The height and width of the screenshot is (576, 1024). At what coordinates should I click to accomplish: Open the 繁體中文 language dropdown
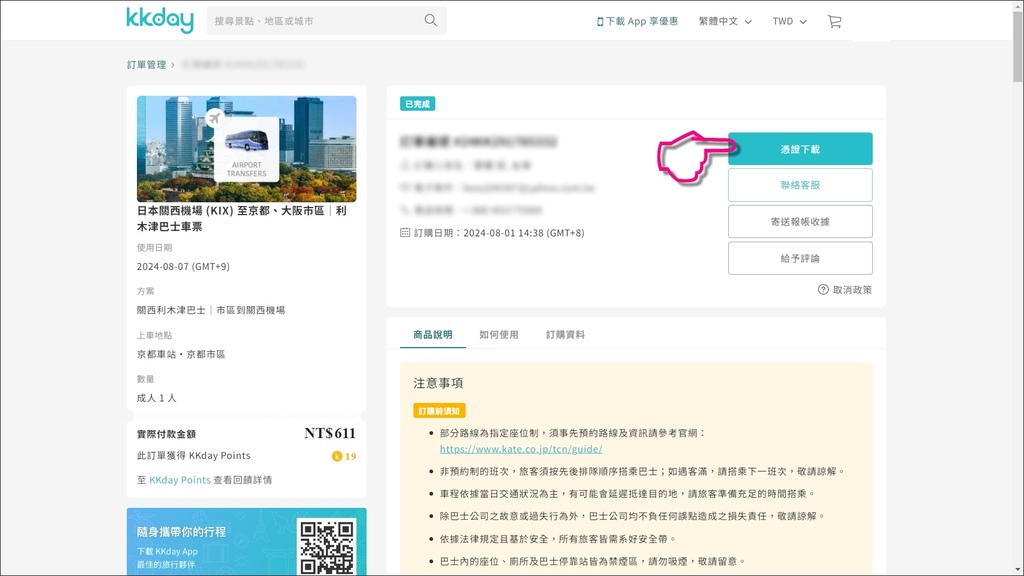click(x=725, y=21)
